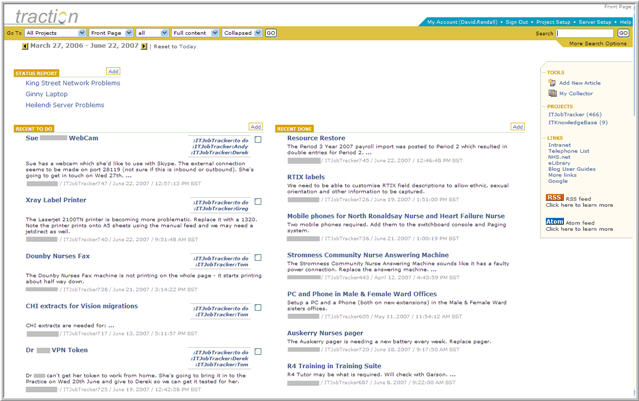Open Server Setup in top menu
This screenshot has width=639, height=401.
pyautogui.click(x=596, y=21)
